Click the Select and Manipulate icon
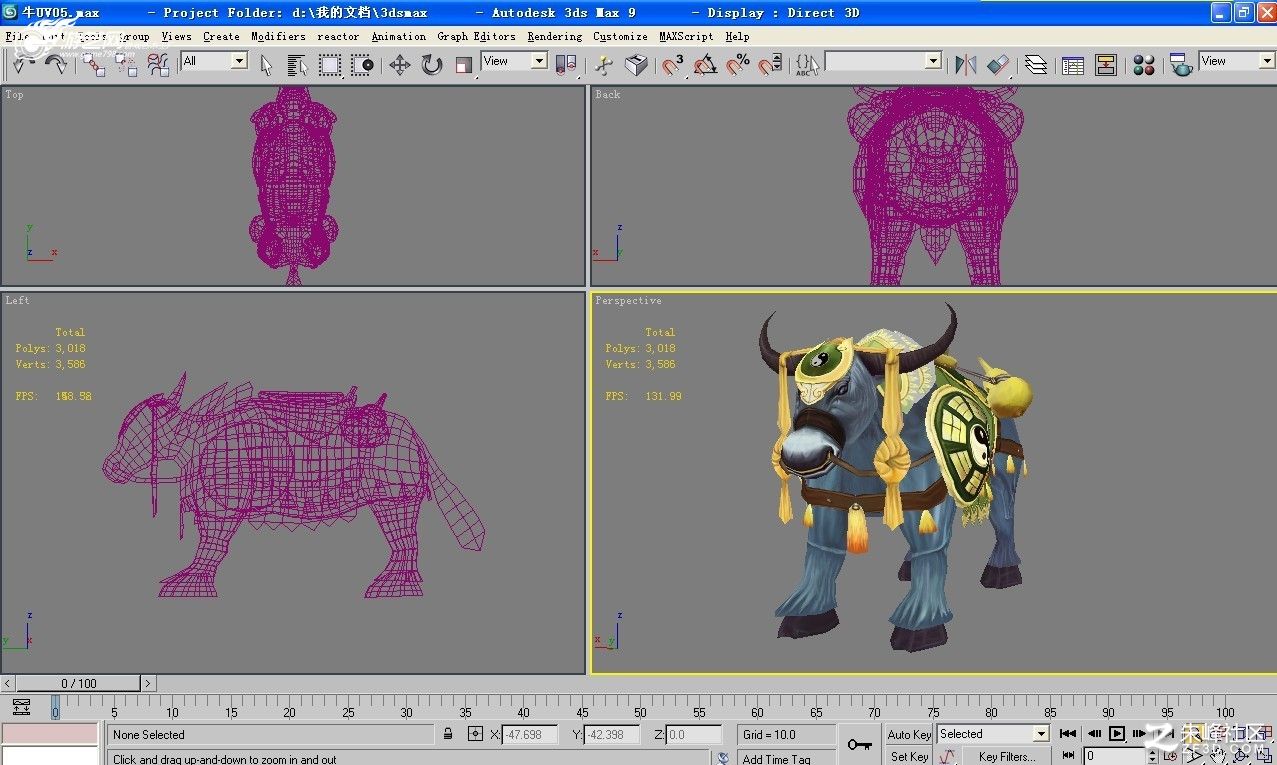 pos(603,65)
